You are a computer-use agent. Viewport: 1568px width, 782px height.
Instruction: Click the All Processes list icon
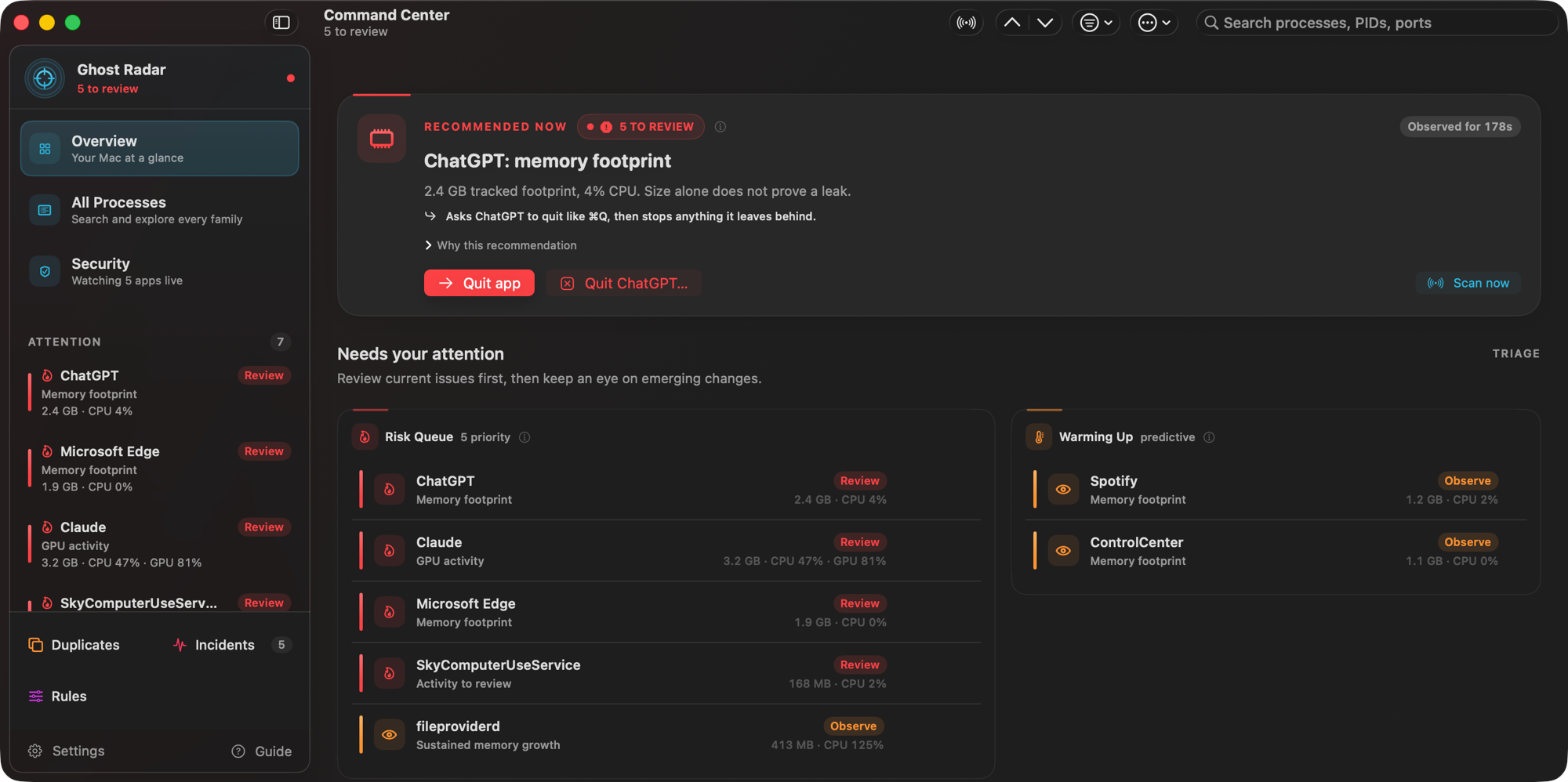[45, 210]
